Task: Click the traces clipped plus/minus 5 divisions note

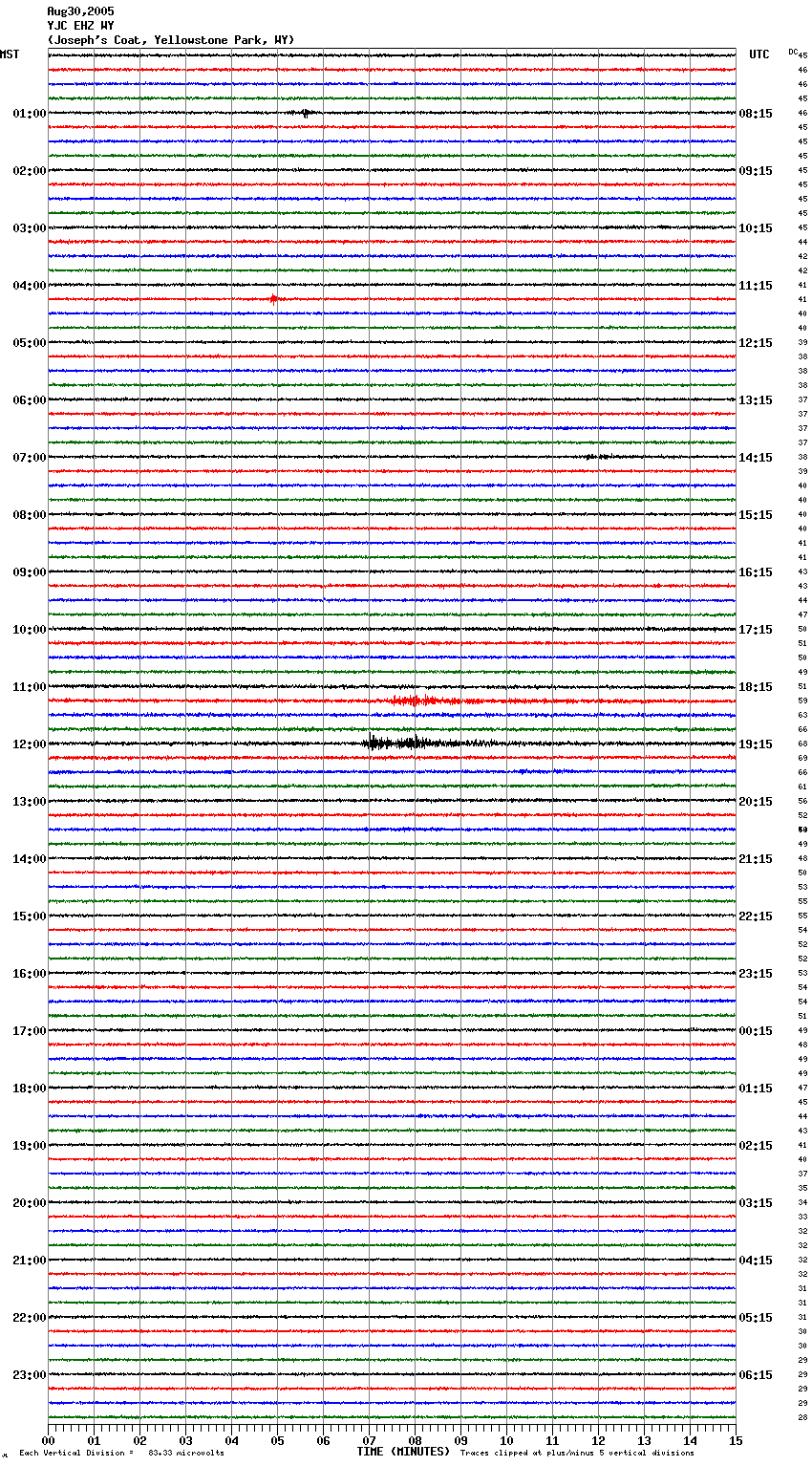Action: point(577,1453)
